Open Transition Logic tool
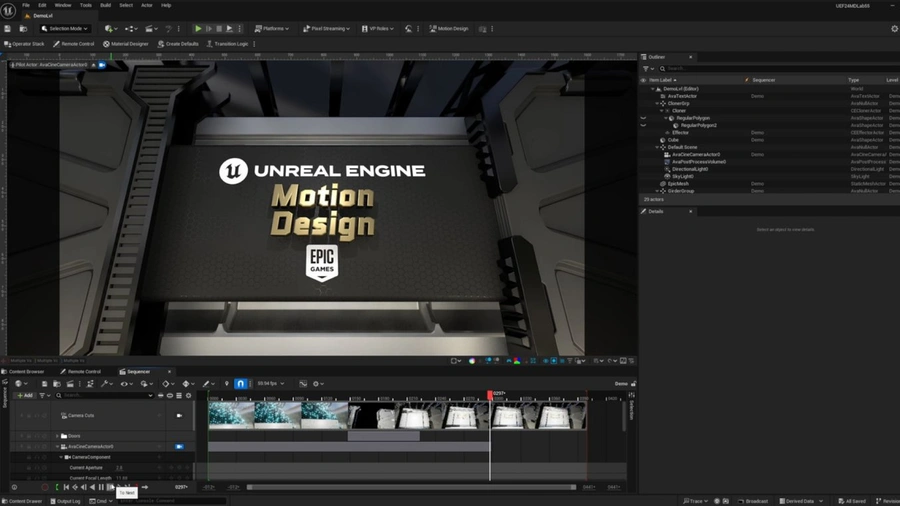 coord(227,44)
